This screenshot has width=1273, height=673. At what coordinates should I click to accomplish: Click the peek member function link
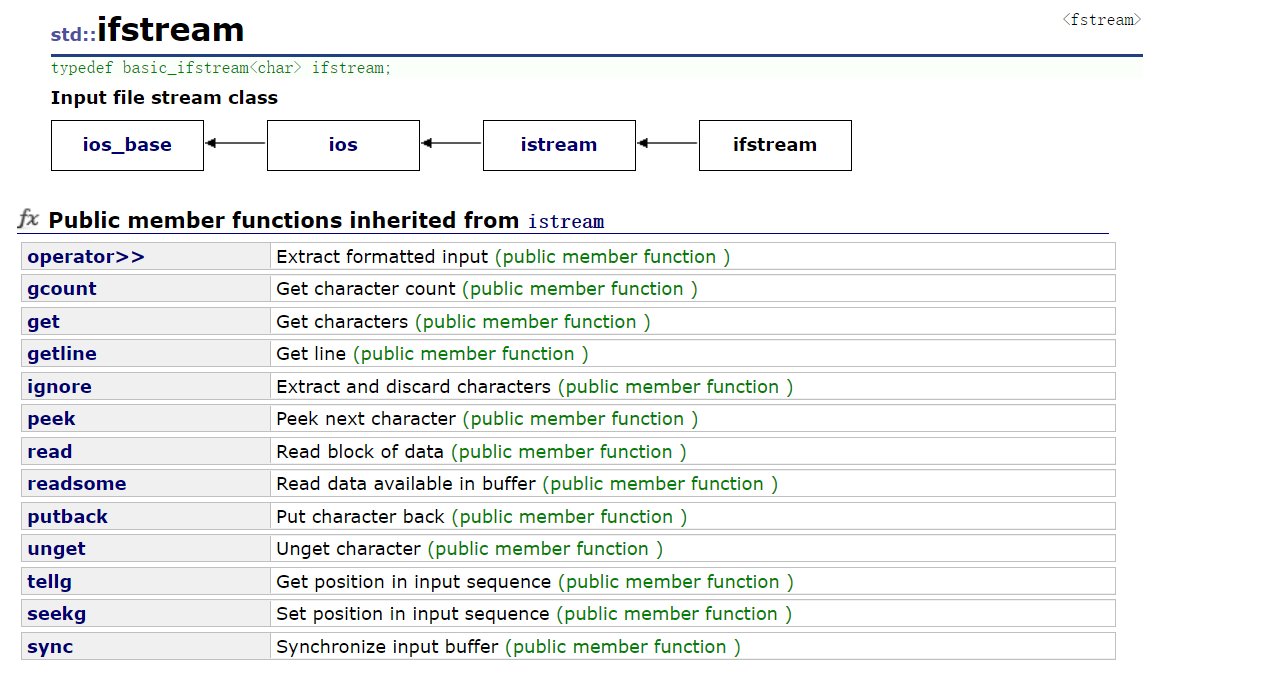pyautogui.click(x=50, y=418)
